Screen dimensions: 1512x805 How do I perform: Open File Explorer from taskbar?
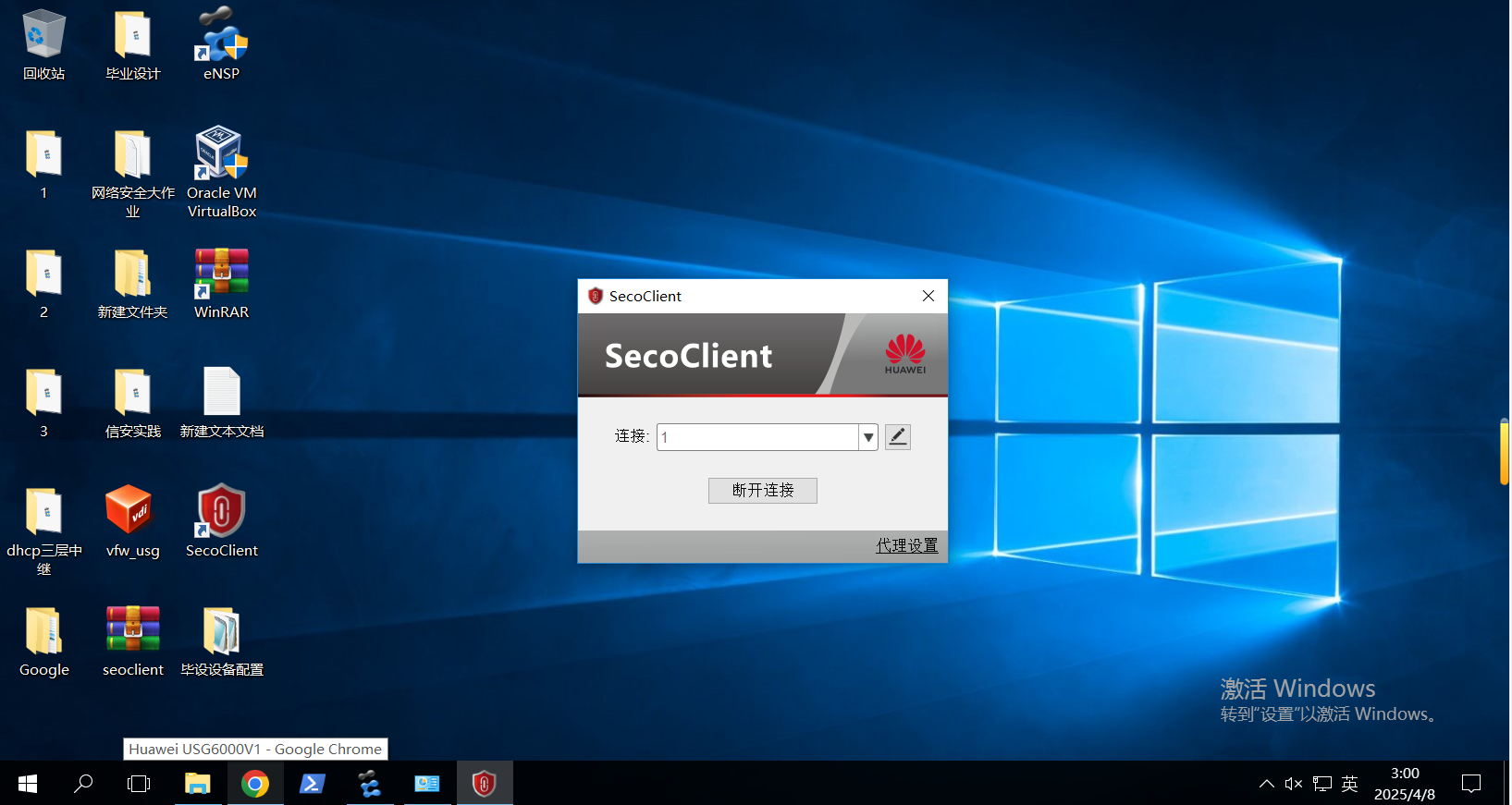point(197,784)
